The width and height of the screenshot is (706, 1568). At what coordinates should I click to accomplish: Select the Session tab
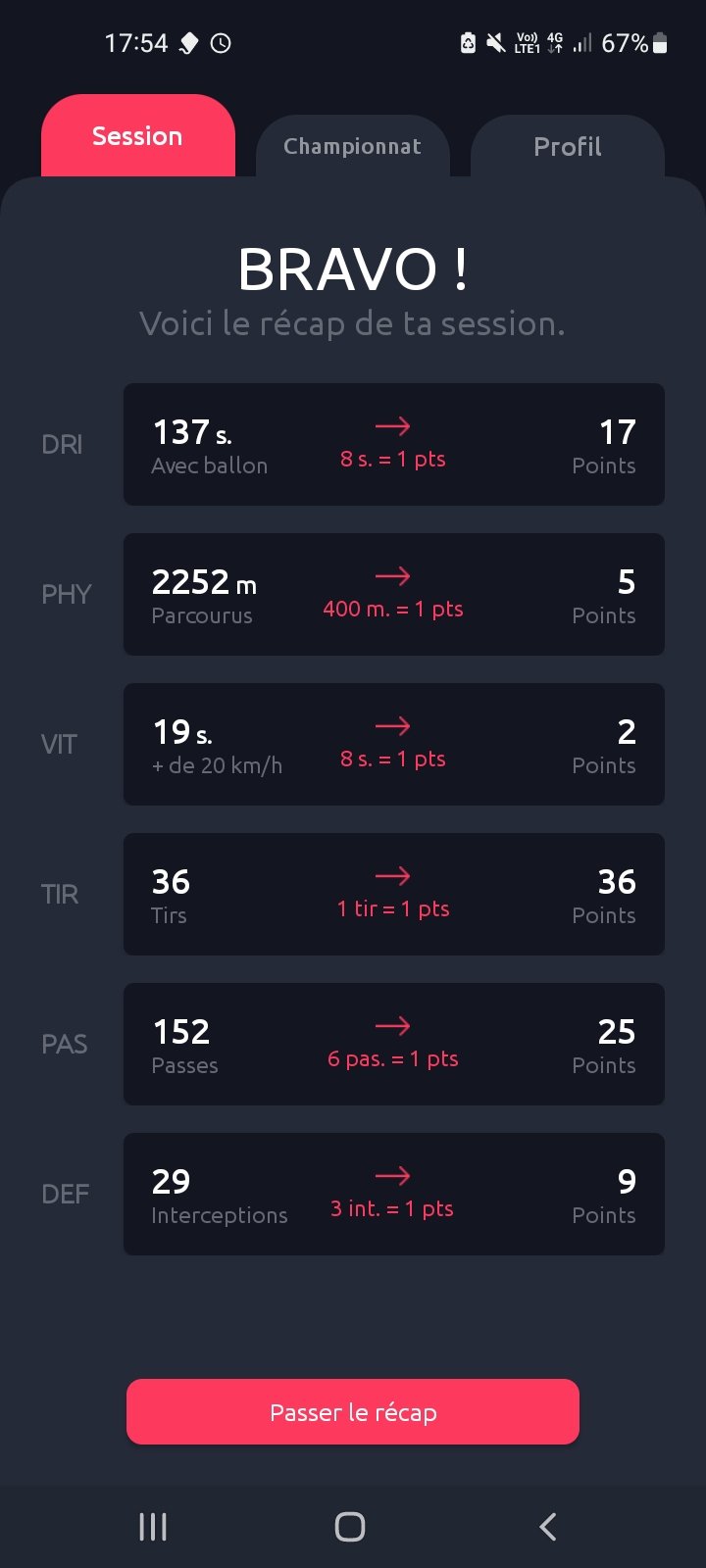tap(137, 136)
